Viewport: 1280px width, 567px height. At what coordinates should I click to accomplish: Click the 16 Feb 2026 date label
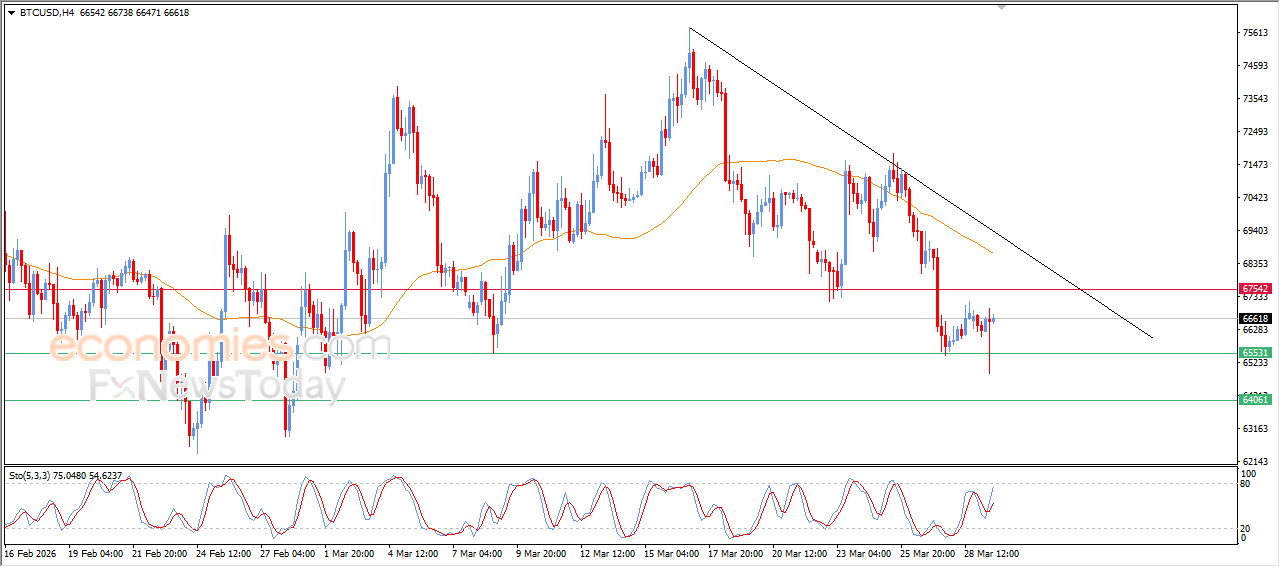28,553
